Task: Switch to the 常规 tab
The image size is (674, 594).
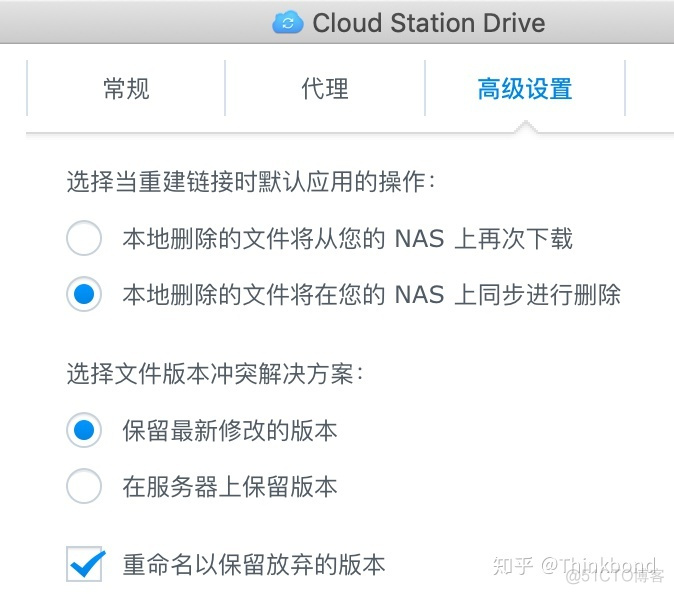Action: point(126,88)
